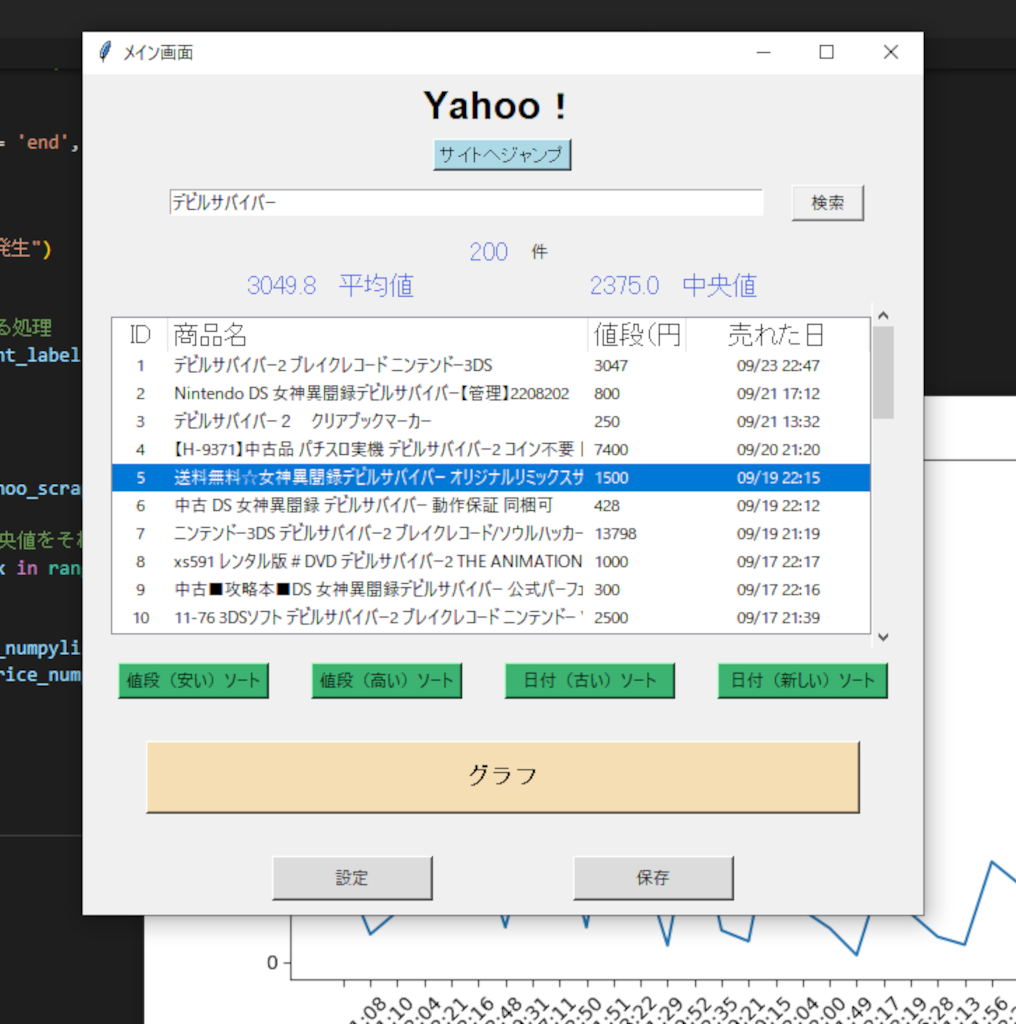
Task: Select row 6 中古 DS 動作保証 同梱可
Action: coord(491,506)
